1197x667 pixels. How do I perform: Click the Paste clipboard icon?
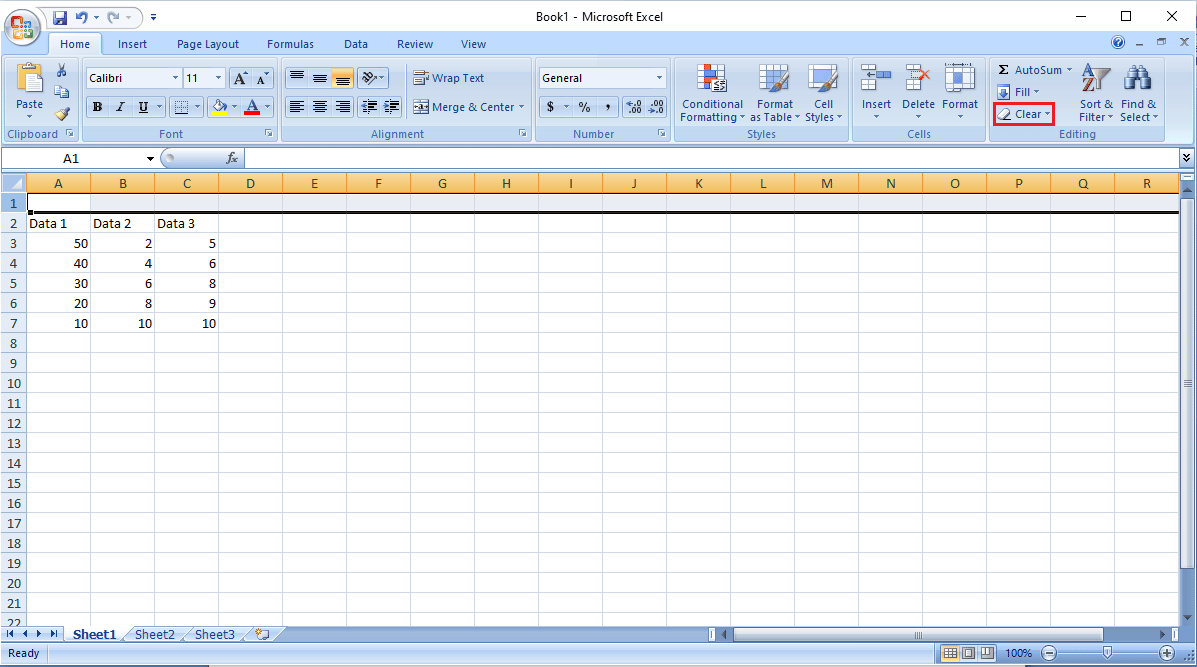click(29, 79)
